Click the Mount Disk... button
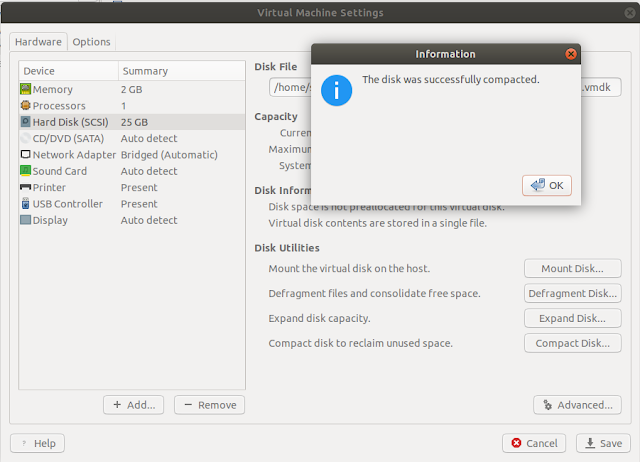Screen dimensions: 640x462 (x=573, y=268)
